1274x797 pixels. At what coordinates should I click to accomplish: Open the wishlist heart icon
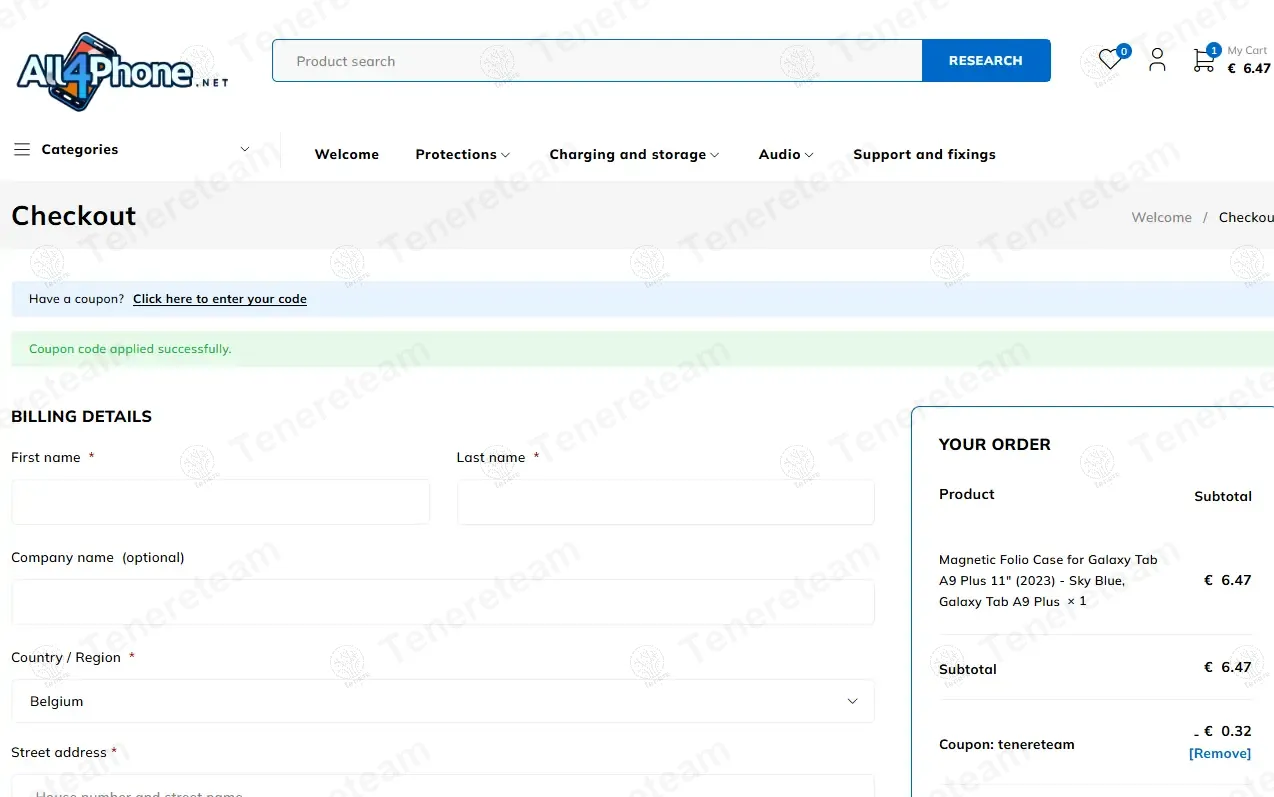click(1109, 60)
